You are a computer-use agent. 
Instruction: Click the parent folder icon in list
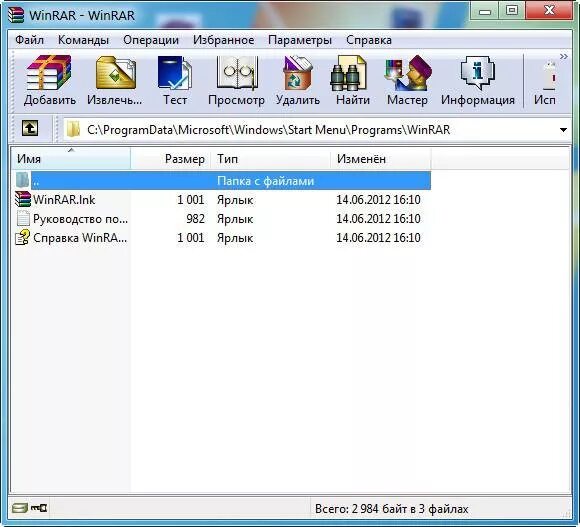click(22, 180)
